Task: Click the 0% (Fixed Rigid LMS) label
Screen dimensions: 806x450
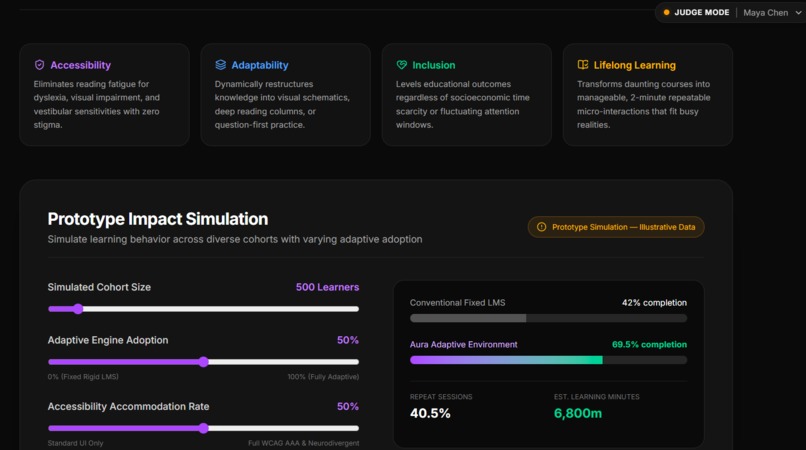Action: pos(83,376)
